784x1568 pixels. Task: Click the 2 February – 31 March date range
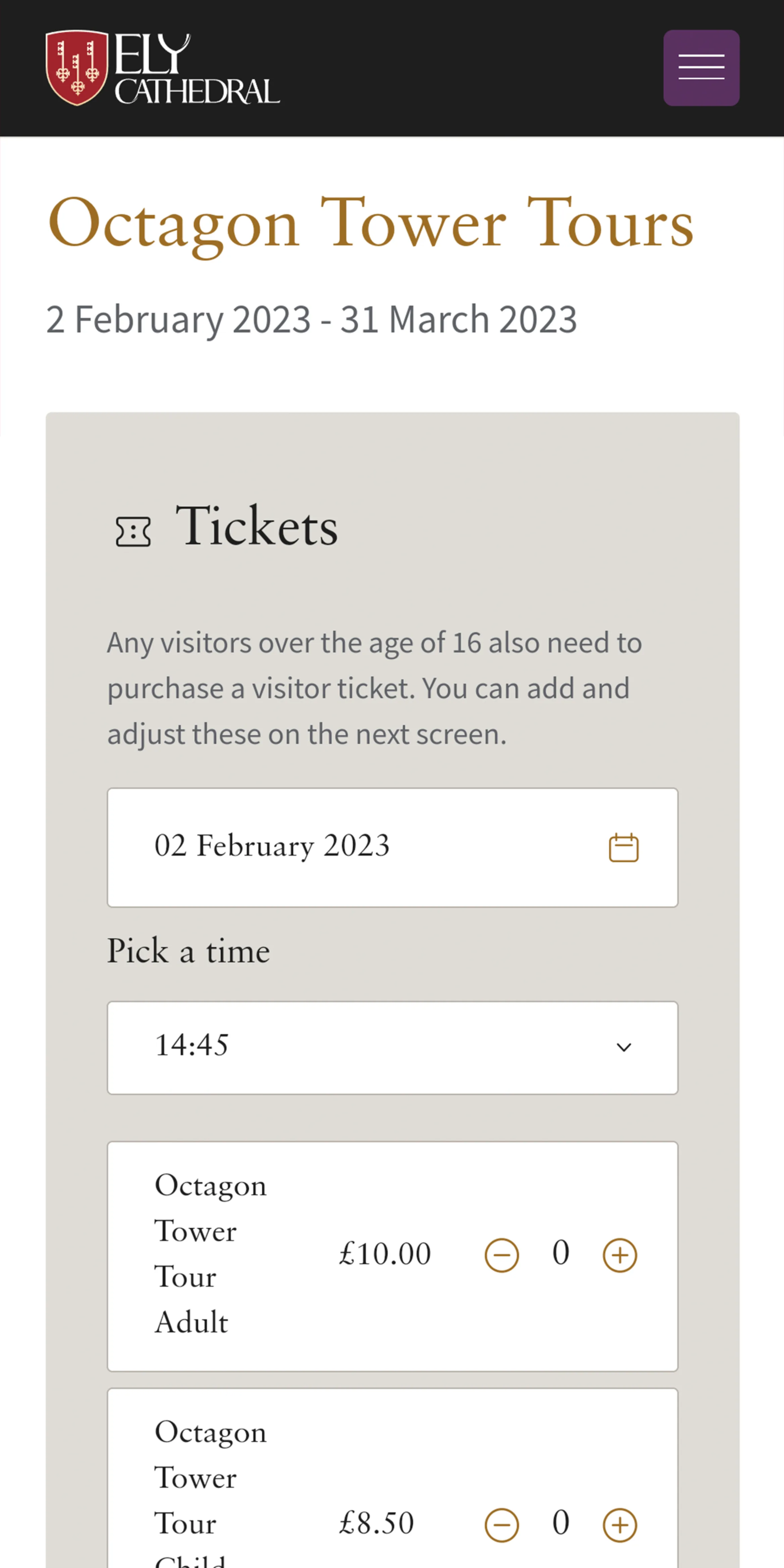coord(311,320)
